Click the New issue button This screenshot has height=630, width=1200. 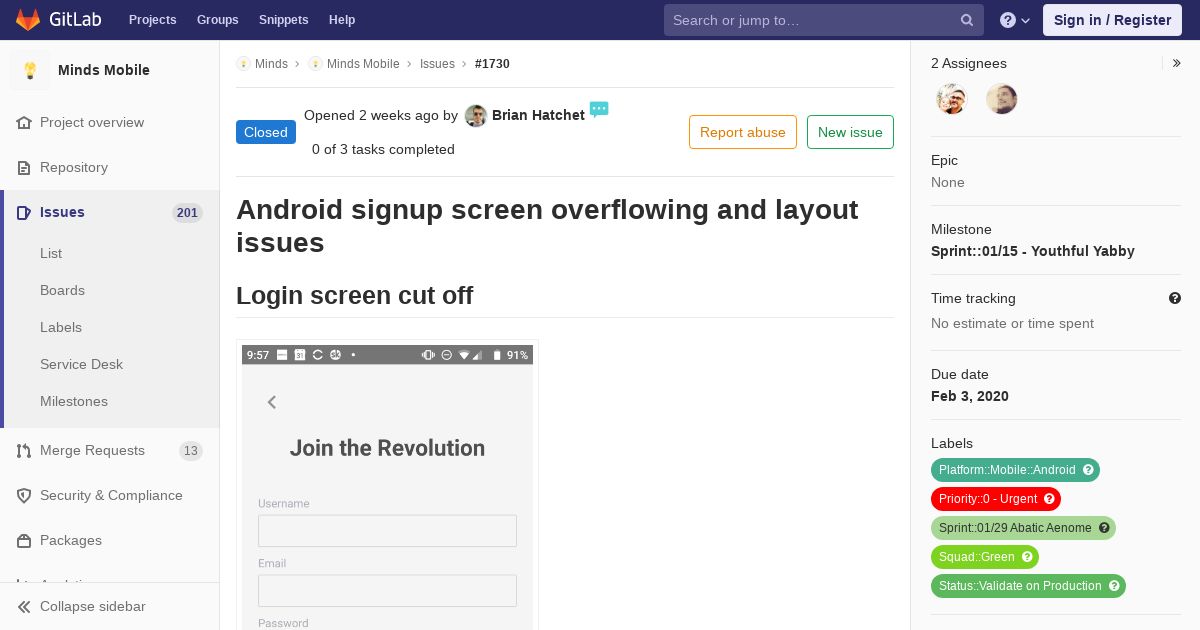coord(850,132)
